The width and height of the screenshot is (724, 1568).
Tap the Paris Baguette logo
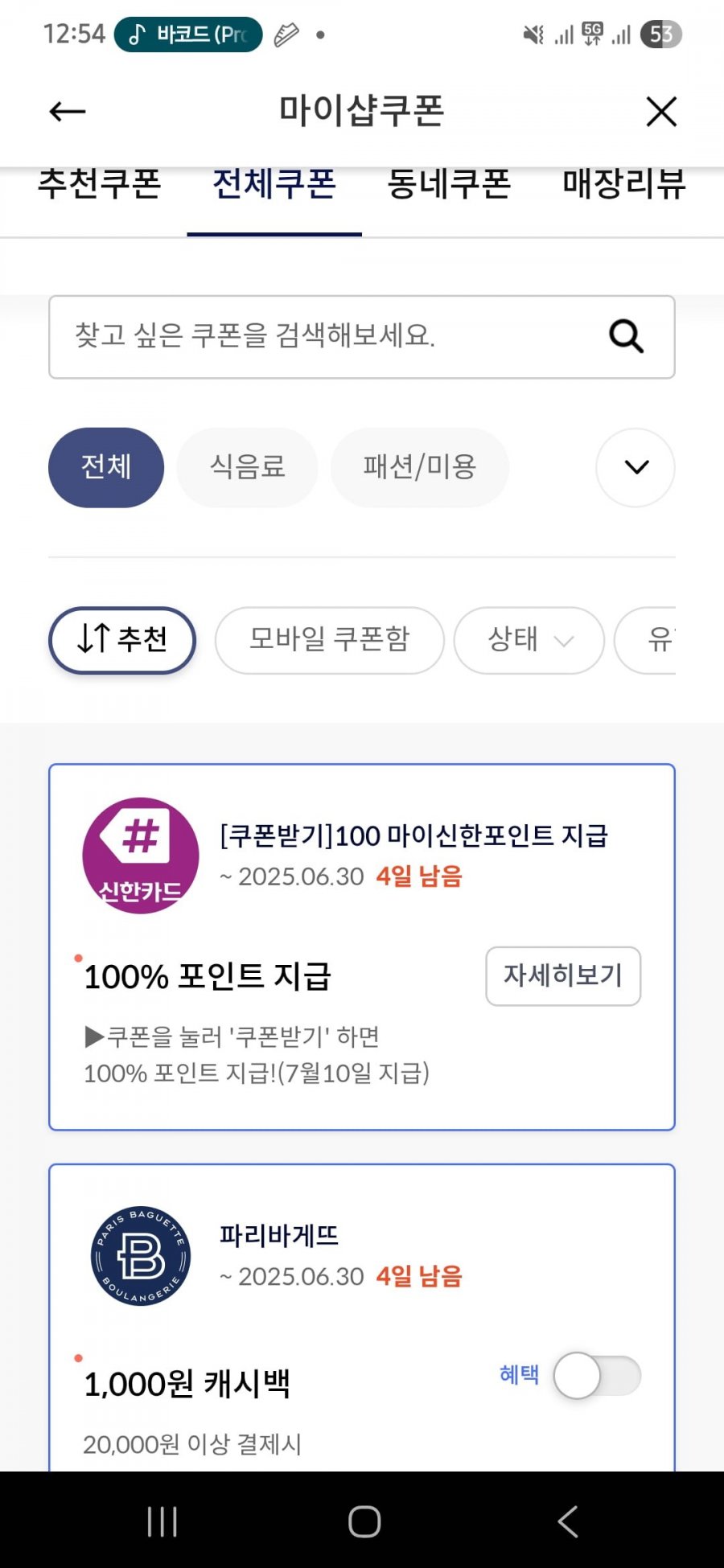[x=141, y=1255]
